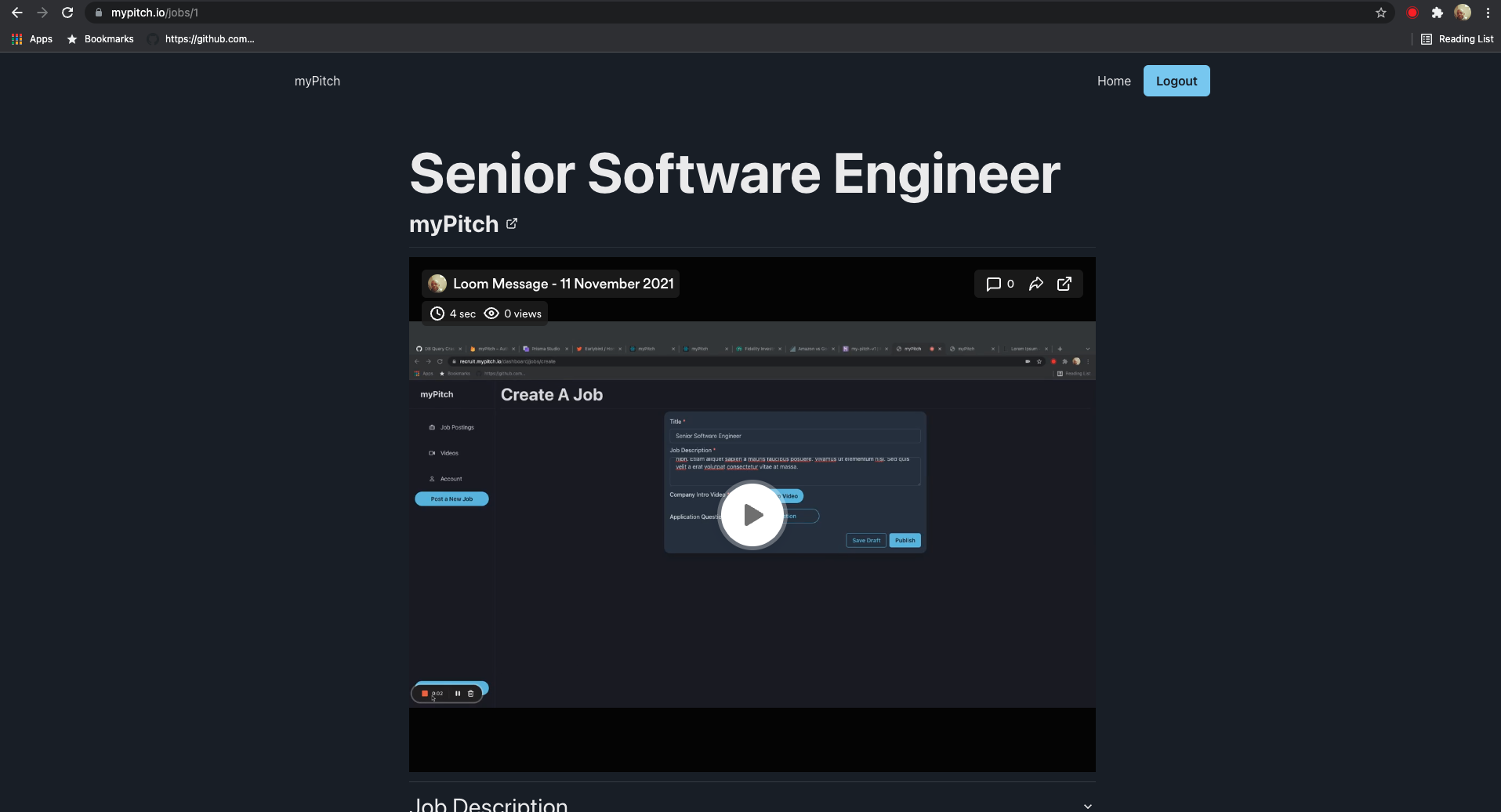
Task: Open the Reading List panel
Action: tap(1457, 39)
